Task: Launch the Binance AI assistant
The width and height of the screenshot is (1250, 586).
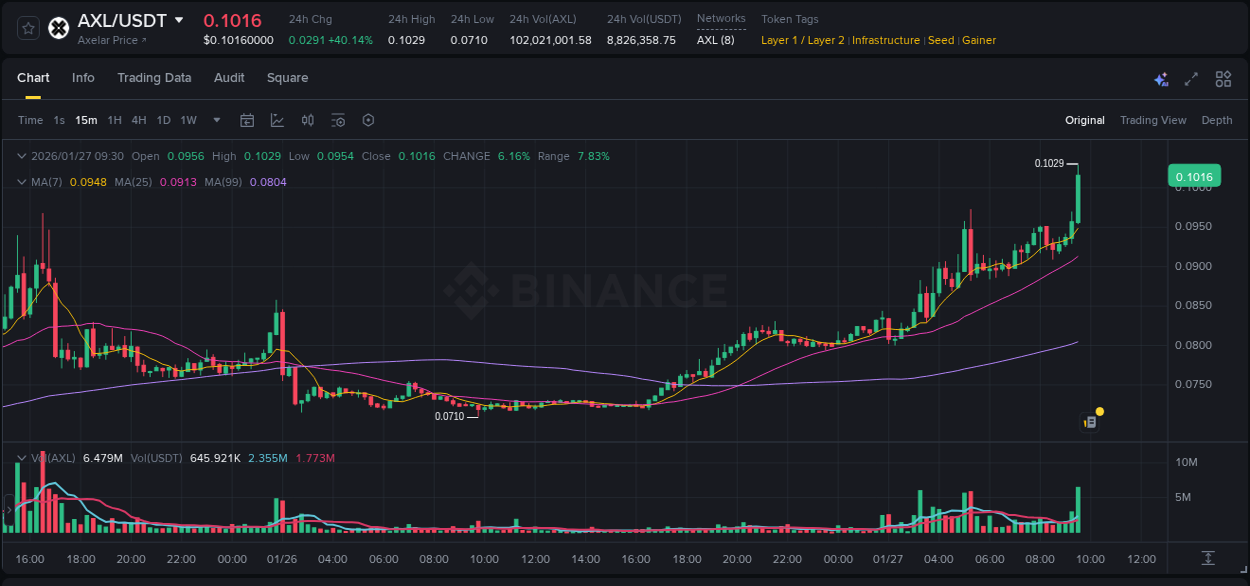Action: point(1161,78)
